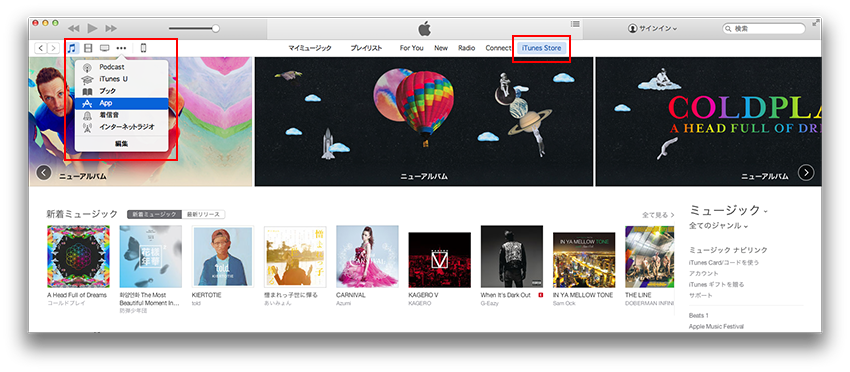The width and height of the screenshot is (850, 372).
Task: Select インターネットラジオ from the popup menu
Action: (121, 127)
